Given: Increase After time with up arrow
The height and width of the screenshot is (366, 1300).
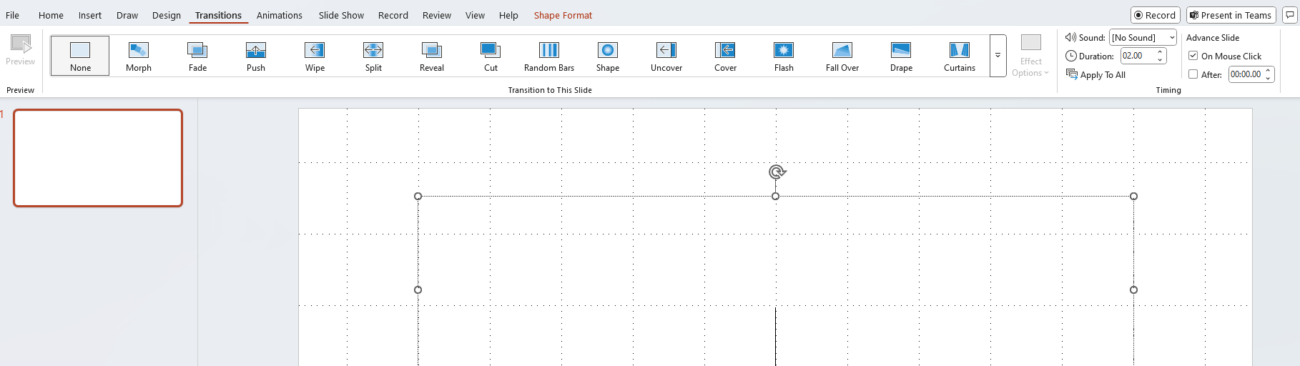Looking at the screenshot, I should (x=1268, y=70).
